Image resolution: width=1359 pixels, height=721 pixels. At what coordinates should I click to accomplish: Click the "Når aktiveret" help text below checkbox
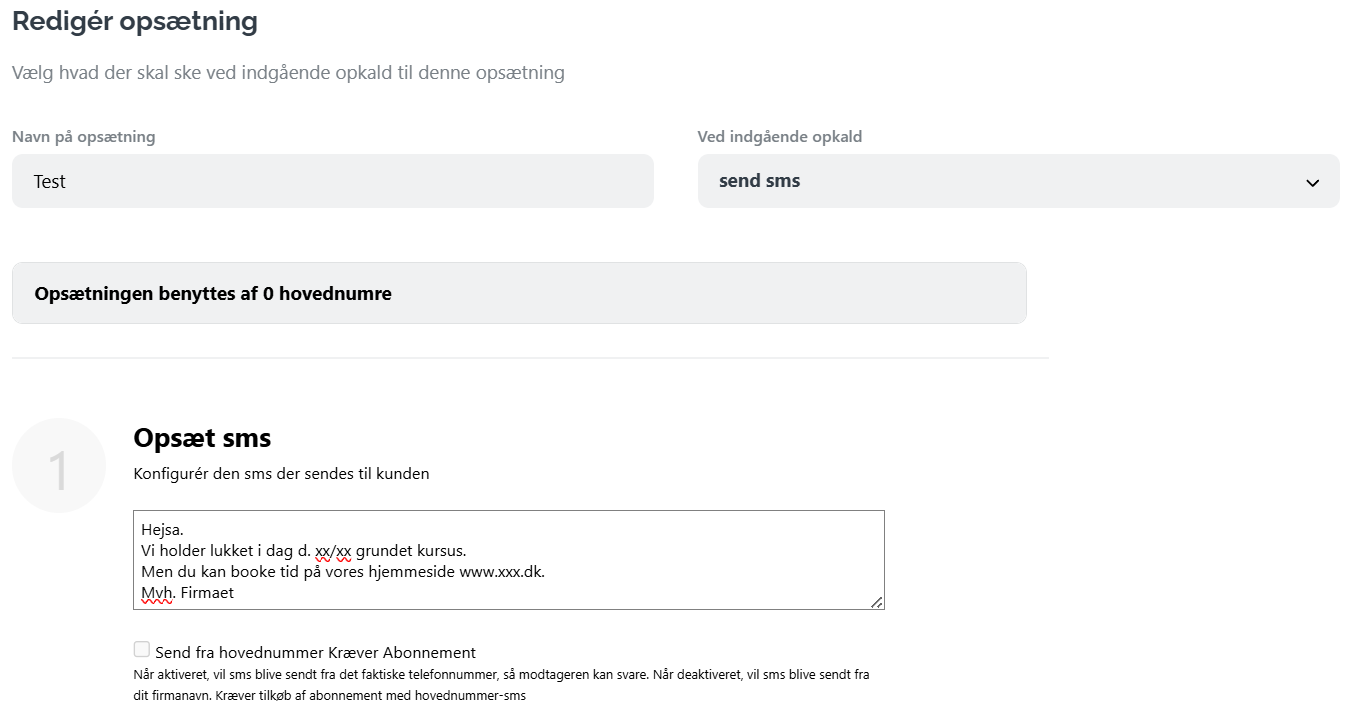pos(500,684)
